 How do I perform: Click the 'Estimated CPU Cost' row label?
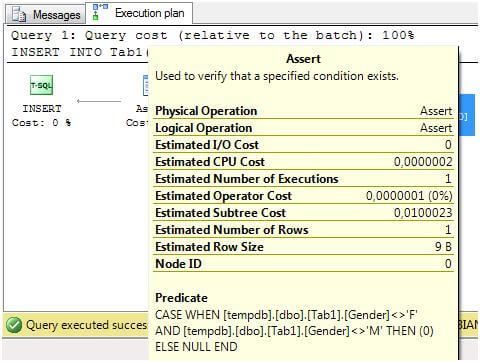click(210, 162)
